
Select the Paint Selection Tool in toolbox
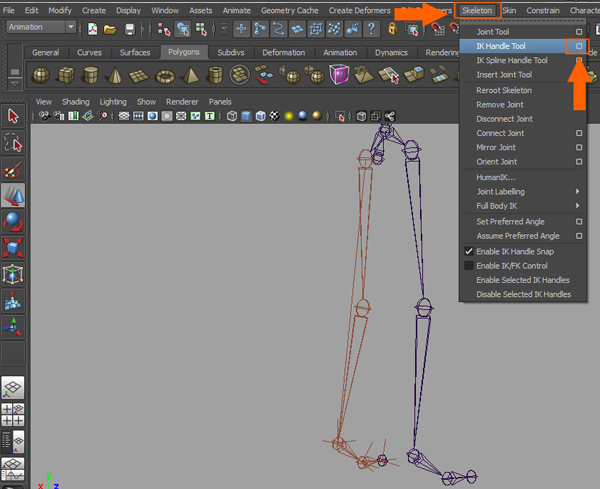[13, 169]
